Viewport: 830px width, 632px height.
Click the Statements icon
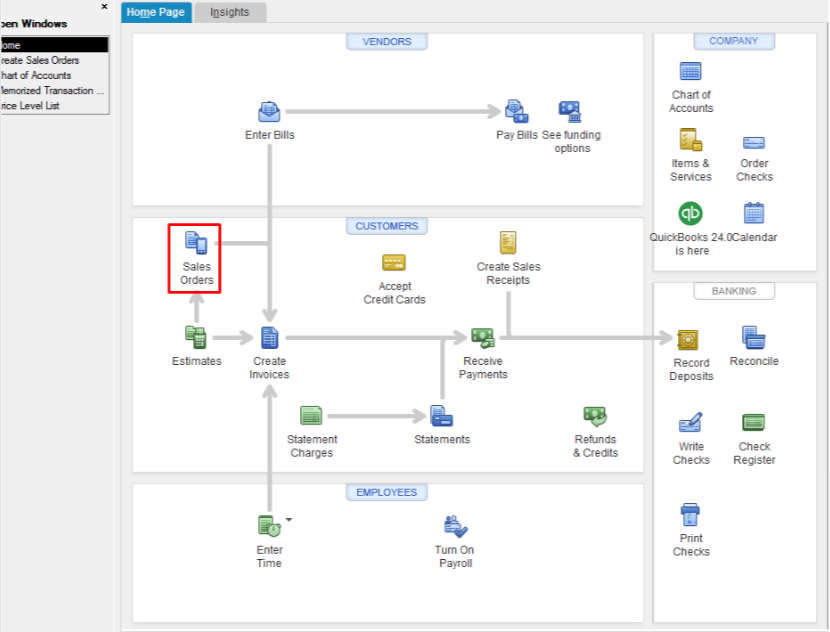(441, 415)
